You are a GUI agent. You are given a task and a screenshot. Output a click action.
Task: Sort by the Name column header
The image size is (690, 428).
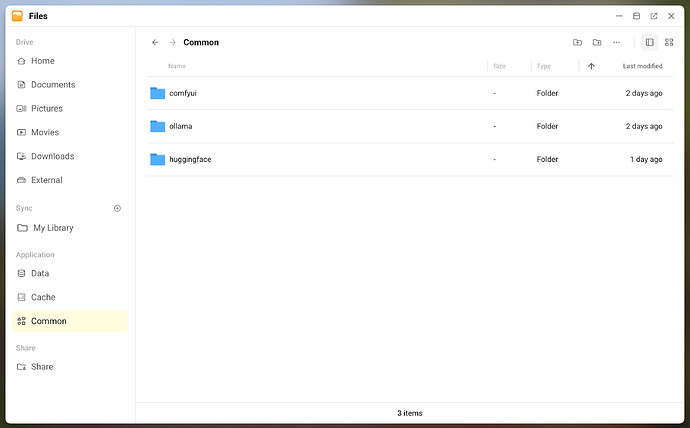(x=177, y=66)
